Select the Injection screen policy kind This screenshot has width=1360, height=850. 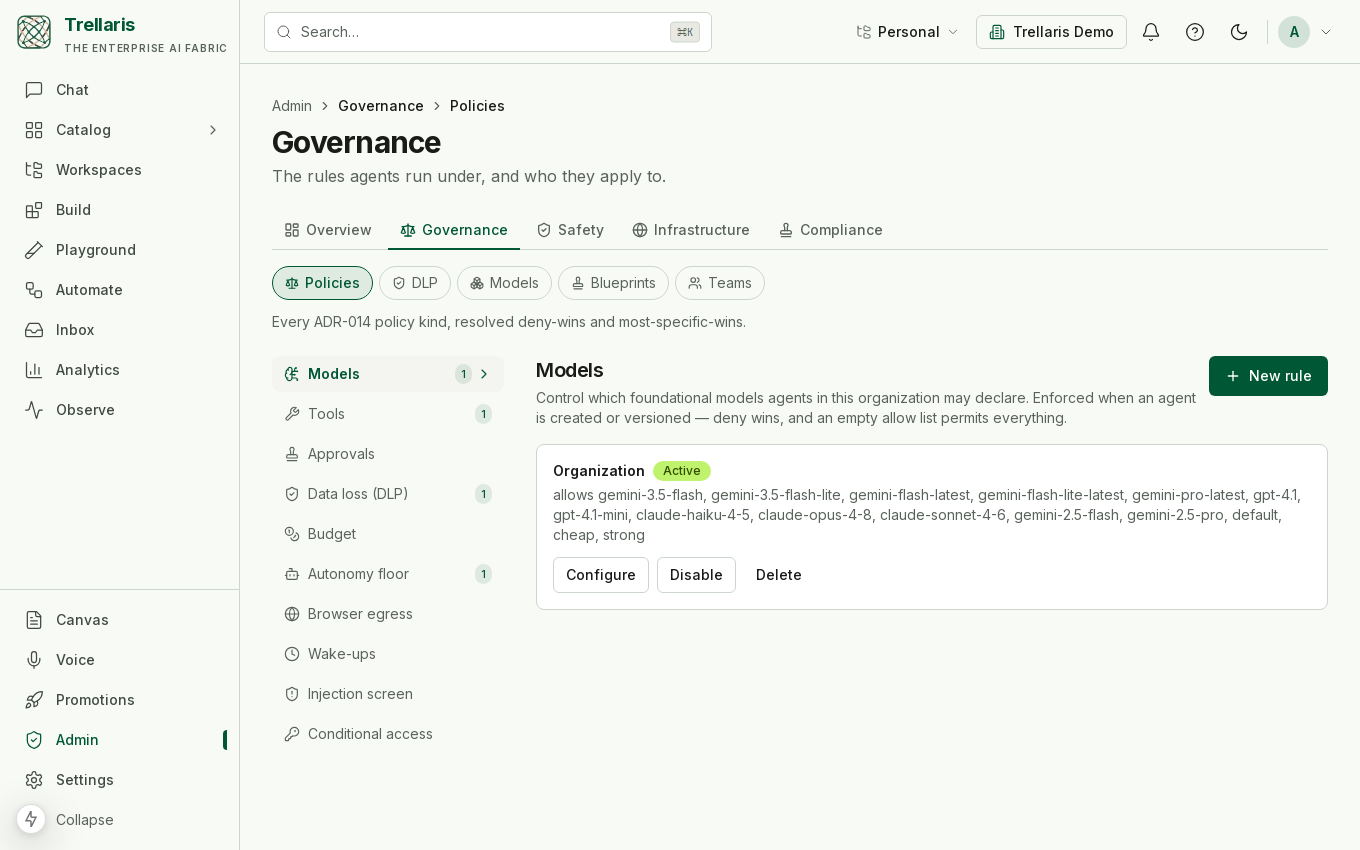[x=388, y=694]
